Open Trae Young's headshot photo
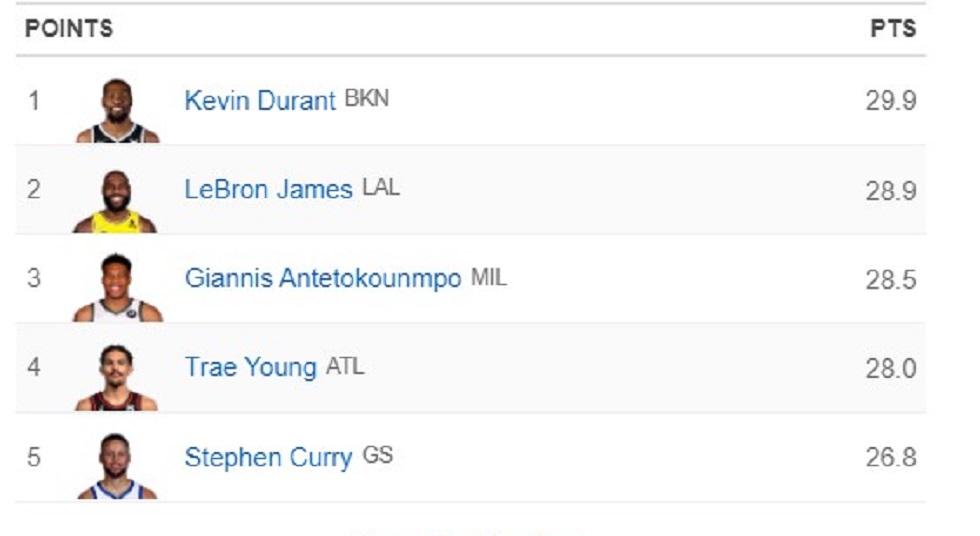 [116, 377]
